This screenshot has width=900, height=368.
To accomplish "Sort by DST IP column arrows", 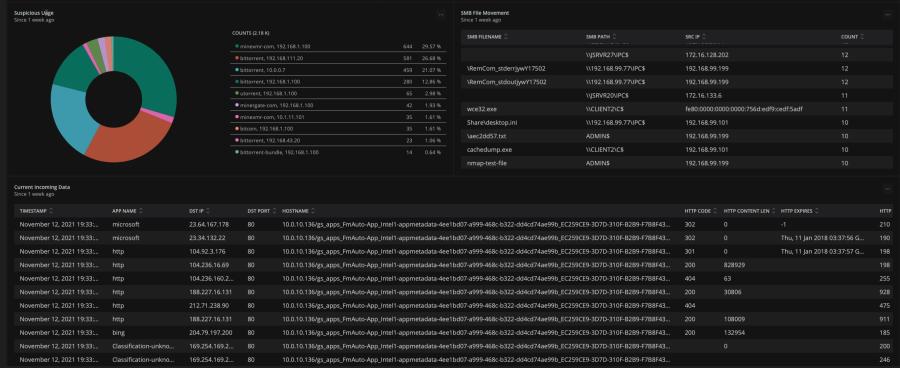I will pos(207,211).
